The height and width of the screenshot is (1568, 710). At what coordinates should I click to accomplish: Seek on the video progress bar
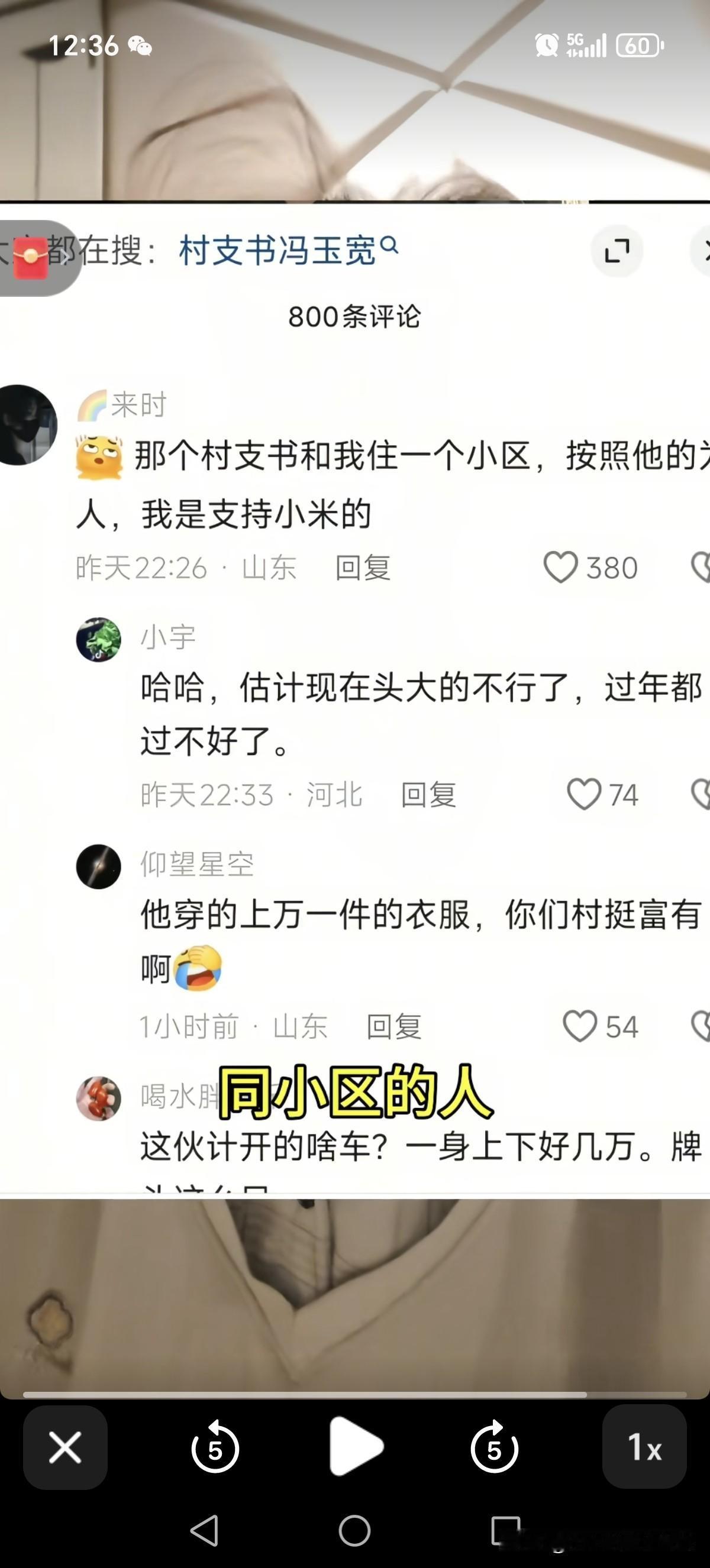355,1395
